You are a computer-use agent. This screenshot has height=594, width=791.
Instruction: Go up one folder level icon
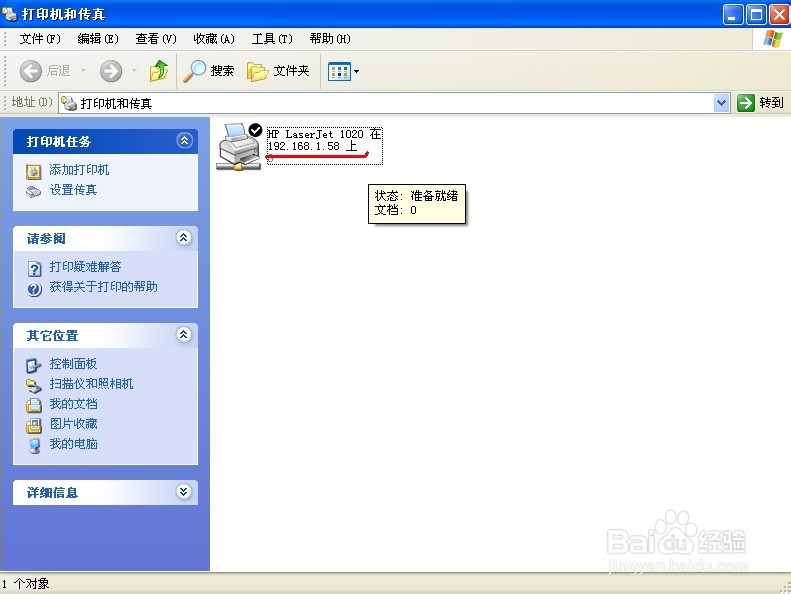(x=158, y=71)
